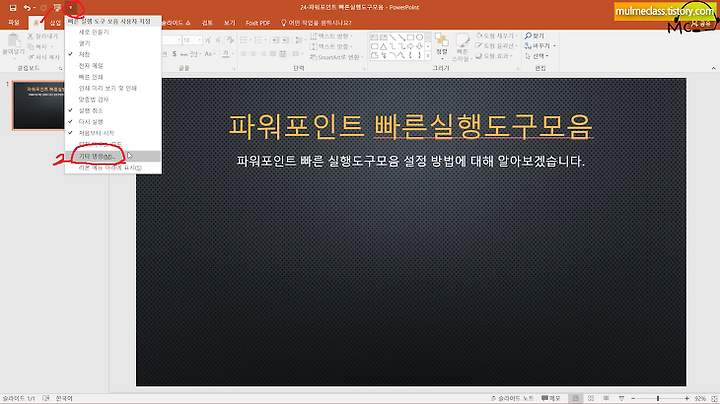The height and width of the screenshot is (404, 720).
Task: Expand the shapes gallery with the More arrow
Action: (428, 56)
